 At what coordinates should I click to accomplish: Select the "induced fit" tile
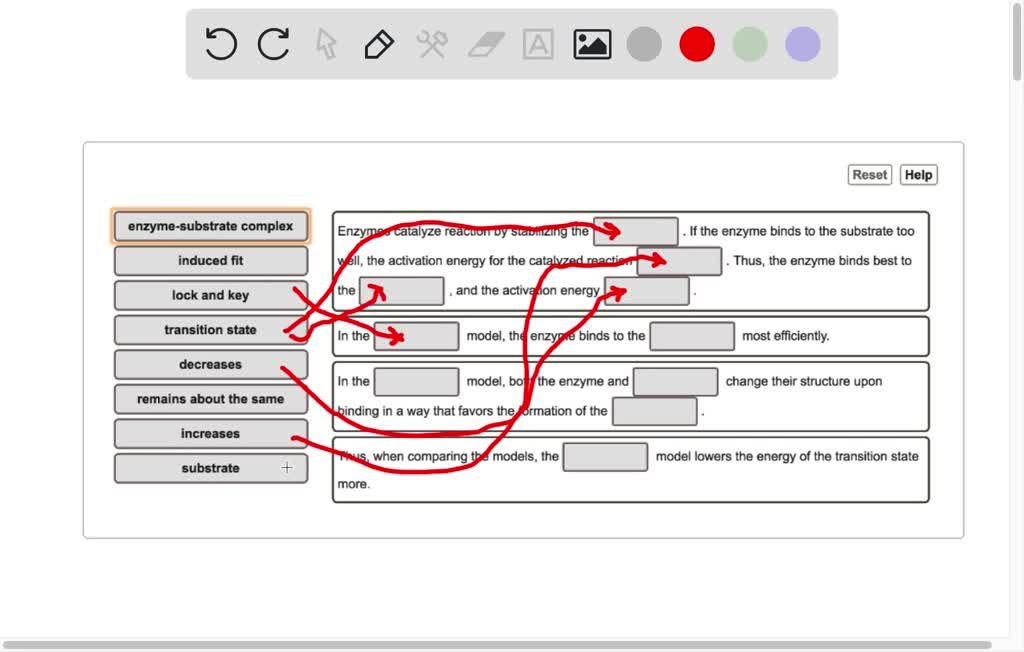[210, 261]
